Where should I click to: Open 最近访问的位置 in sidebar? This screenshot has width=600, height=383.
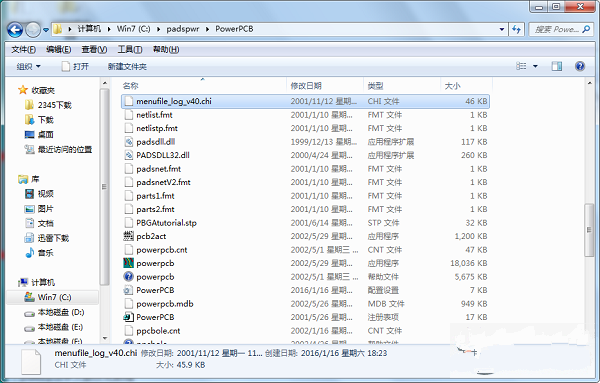pyautogui.click(x=58, y=150)
